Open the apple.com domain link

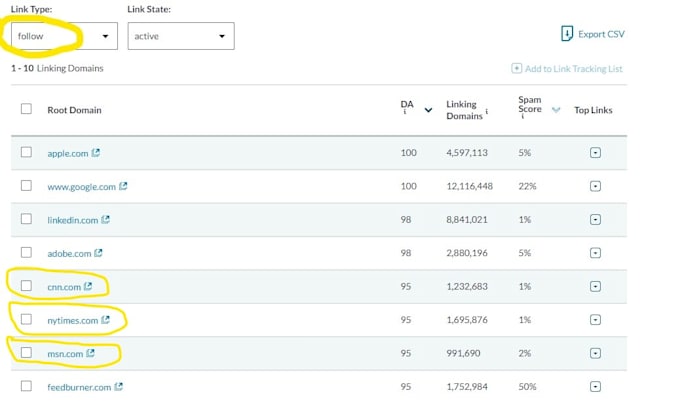click(68, 153)
